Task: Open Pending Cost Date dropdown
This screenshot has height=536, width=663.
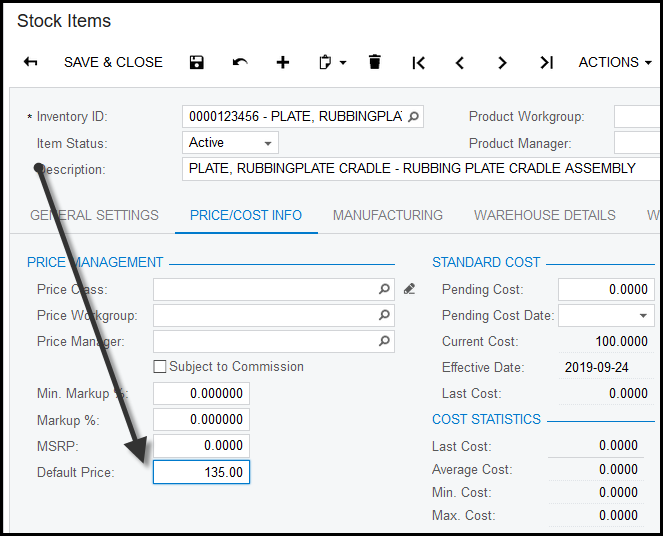Action: pyautogui.click(x=643, y=316)
